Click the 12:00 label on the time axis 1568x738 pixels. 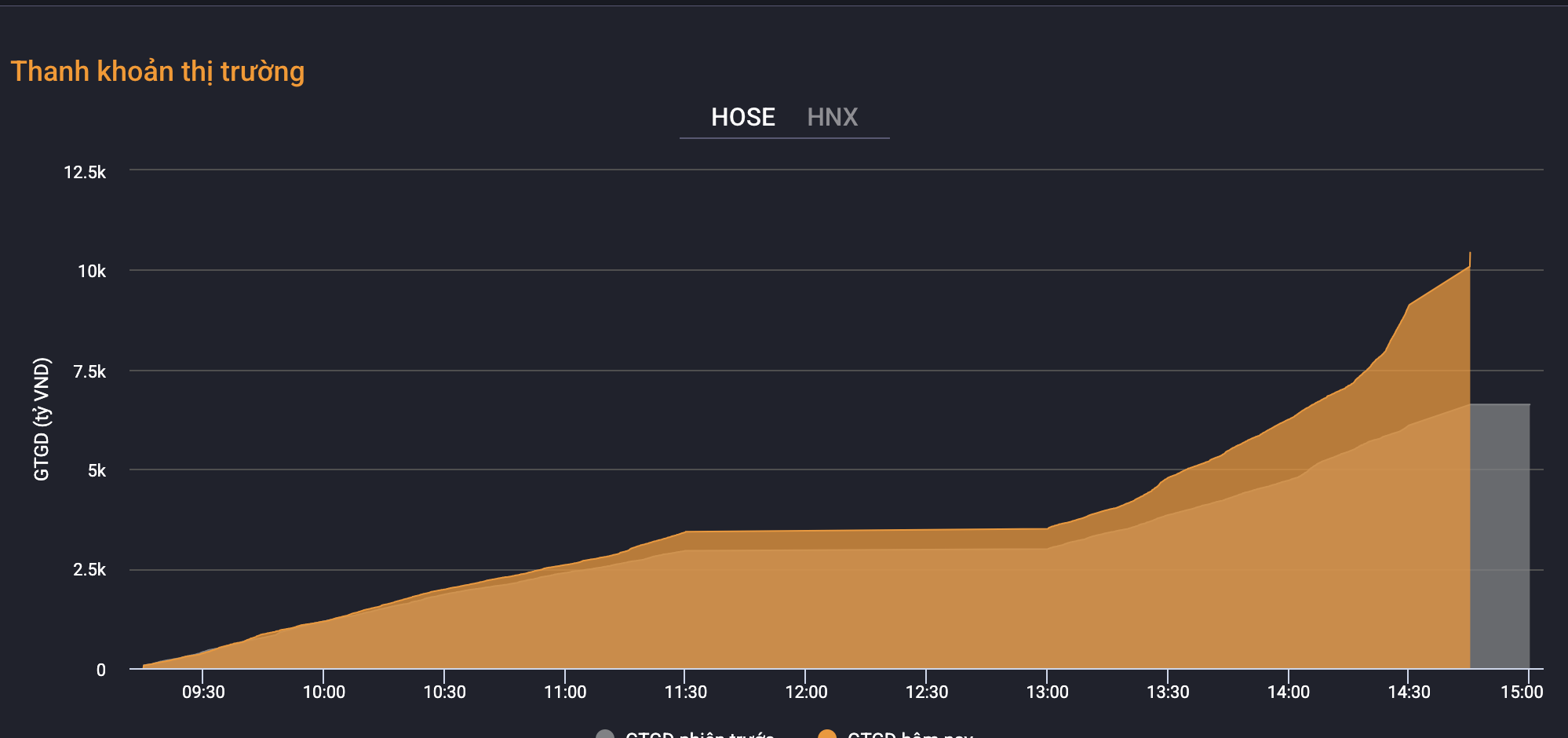click(806, 692)
